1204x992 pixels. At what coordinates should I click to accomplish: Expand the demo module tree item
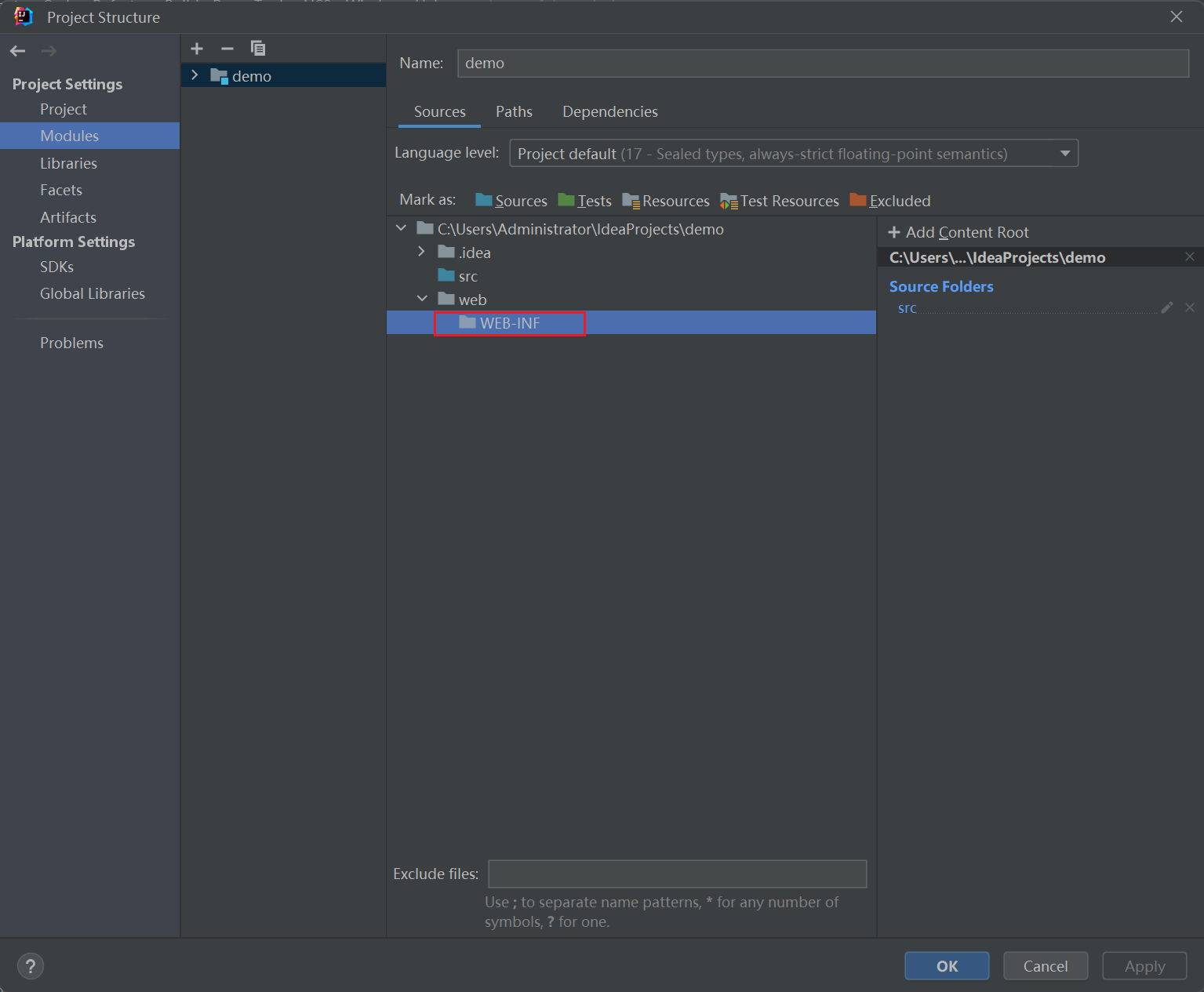point(195,75)
